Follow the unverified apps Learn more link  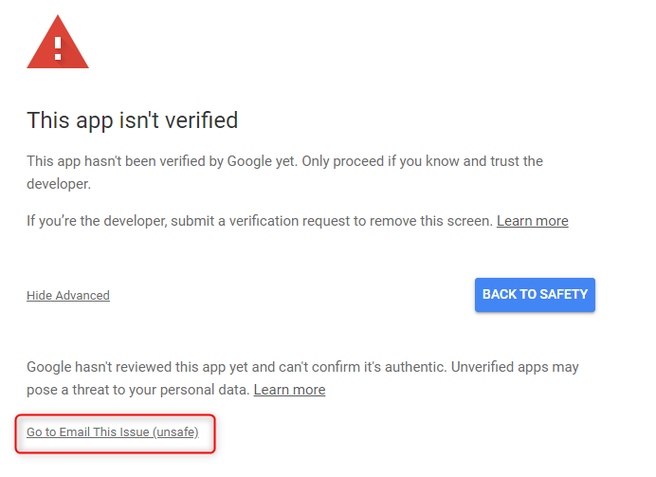point(290,390)
